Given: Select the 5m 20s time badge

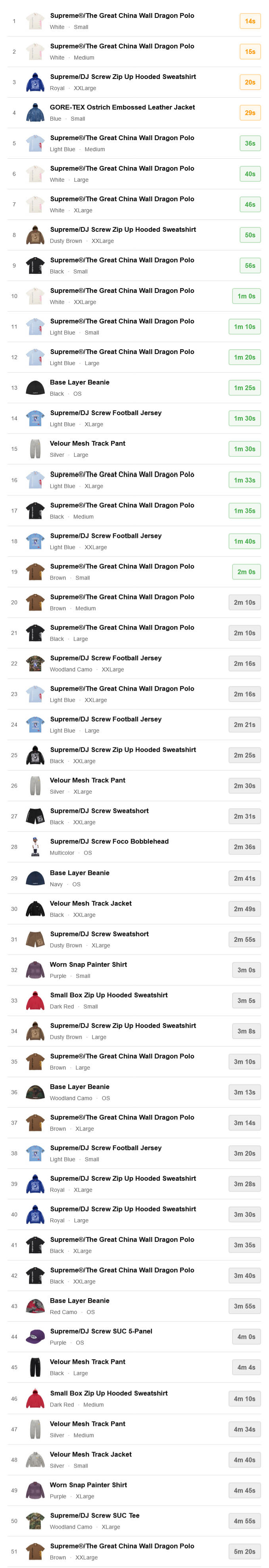Looking at the screenshot, I should click(x=246, y=1551).
